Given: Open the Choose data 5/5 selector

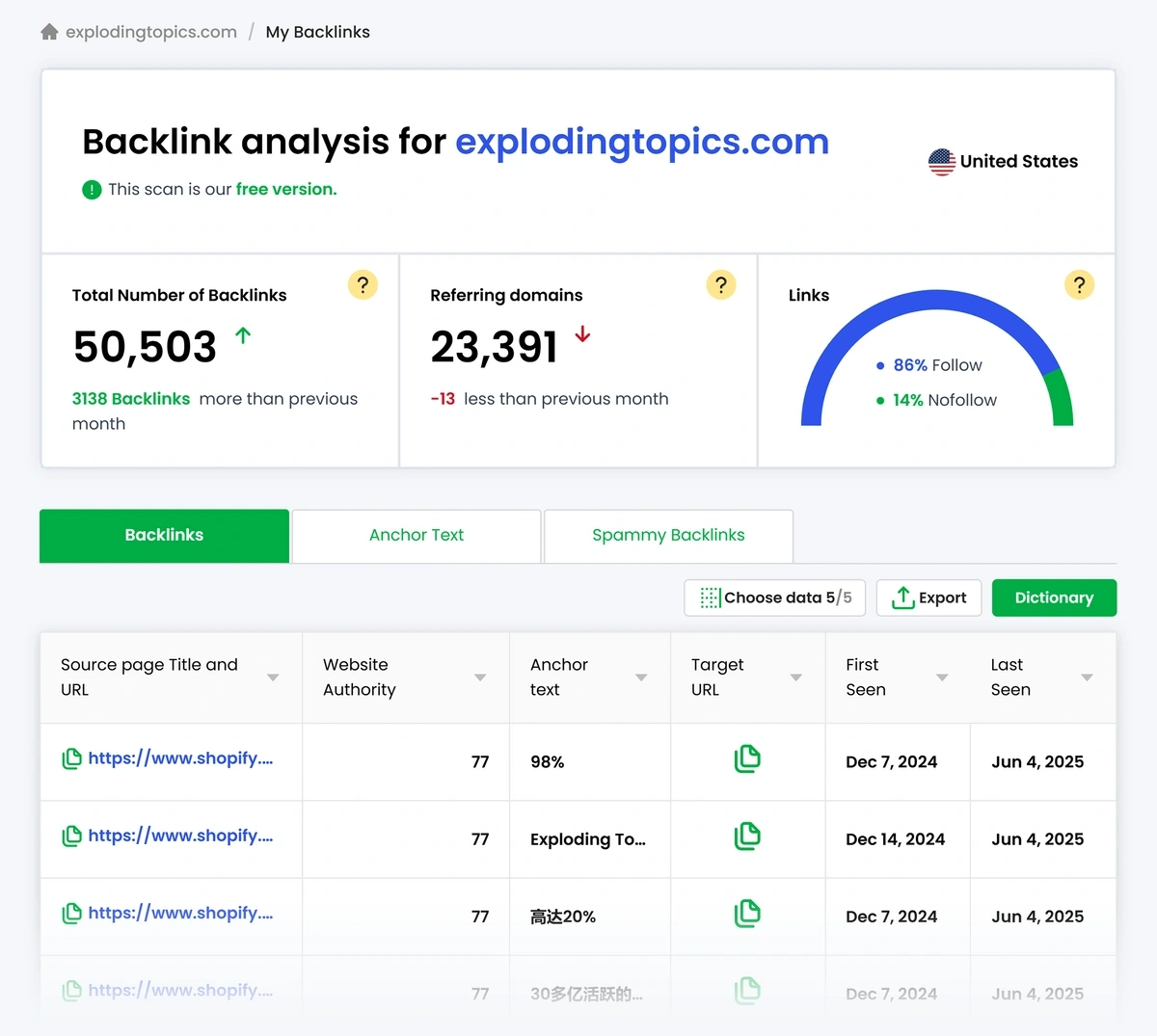Looking at the screenshot, I should [x=775, y=598].
